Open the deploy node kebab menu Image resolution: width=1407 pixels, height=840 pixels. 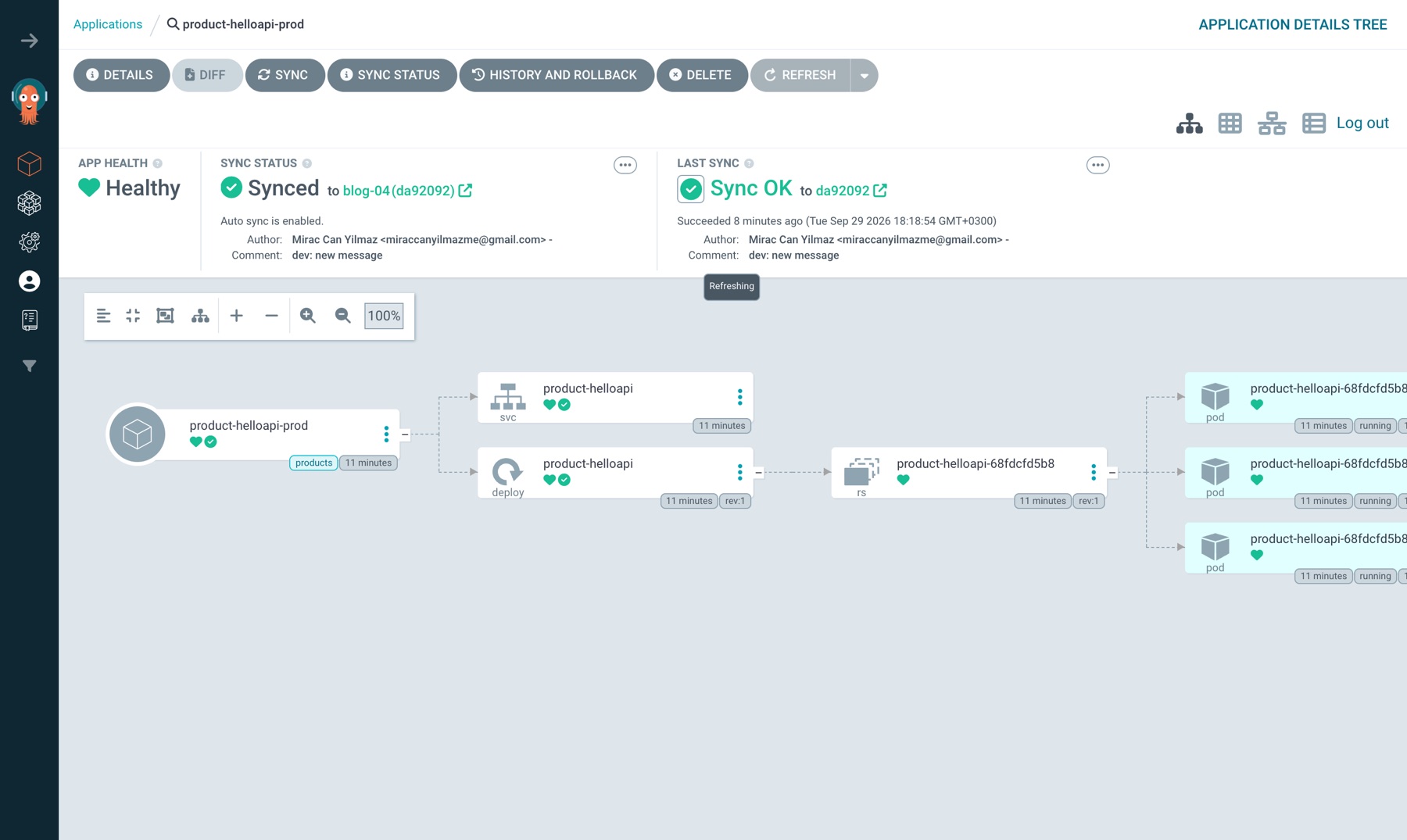coord(739,472)
